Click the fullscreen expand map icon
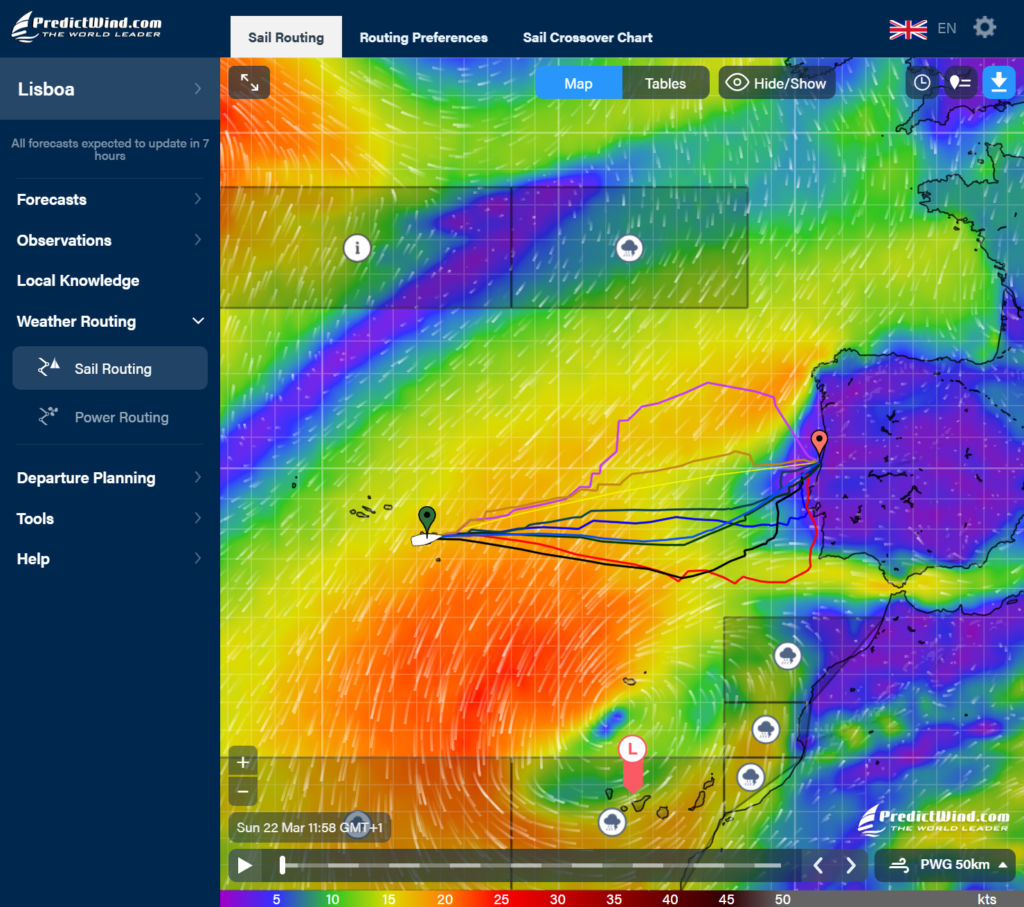 [x=249, y=83]
